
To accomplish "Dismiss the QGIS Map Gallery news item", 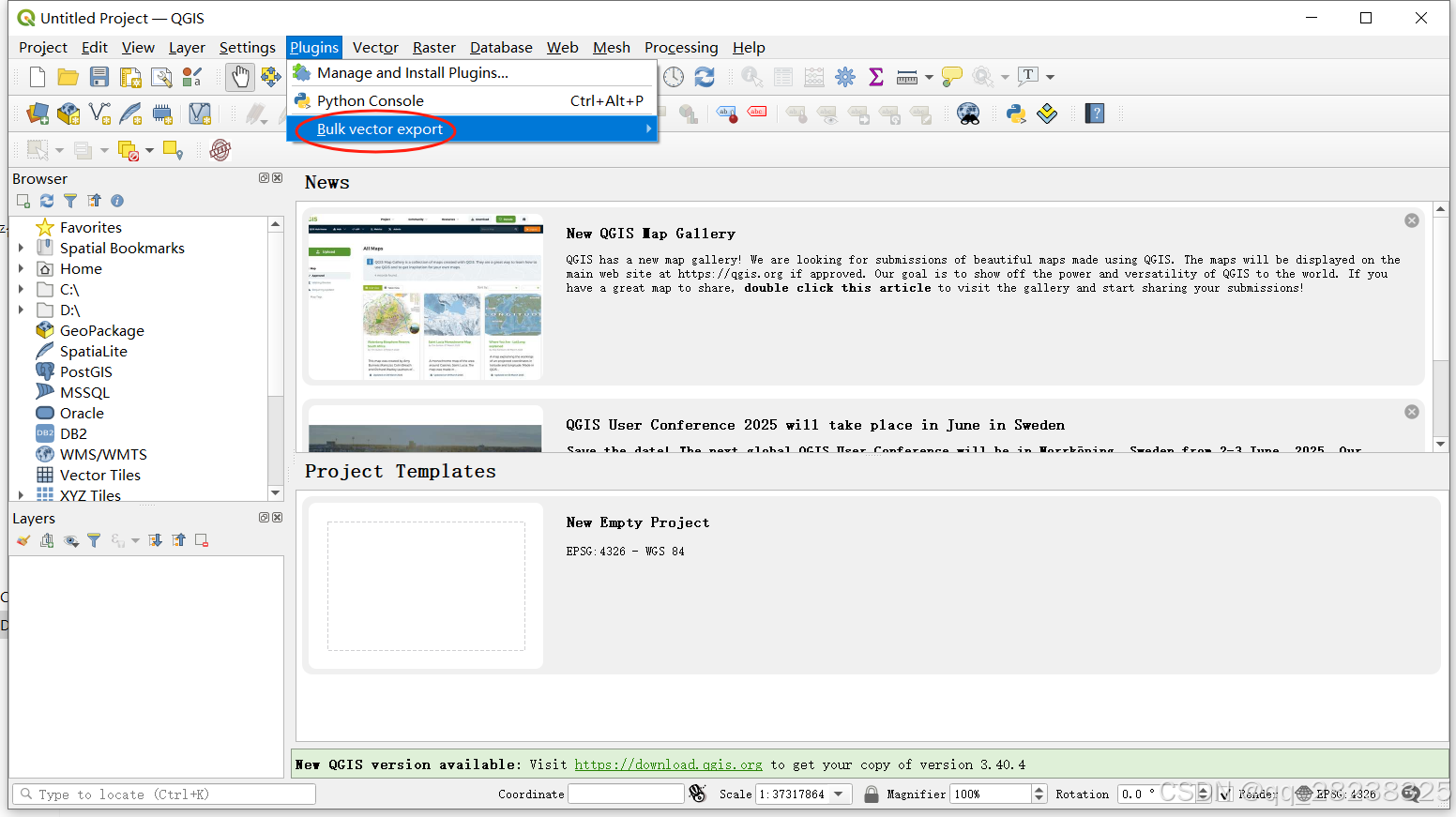I will (1411, 220).
